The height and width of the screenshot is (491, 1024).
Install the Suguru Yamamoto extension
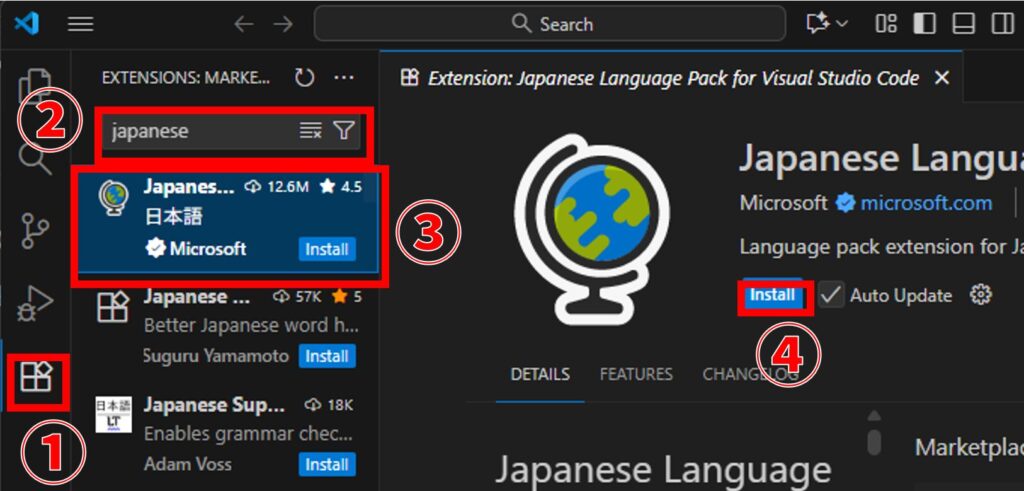pyautogui.click(x=327, y=356)
